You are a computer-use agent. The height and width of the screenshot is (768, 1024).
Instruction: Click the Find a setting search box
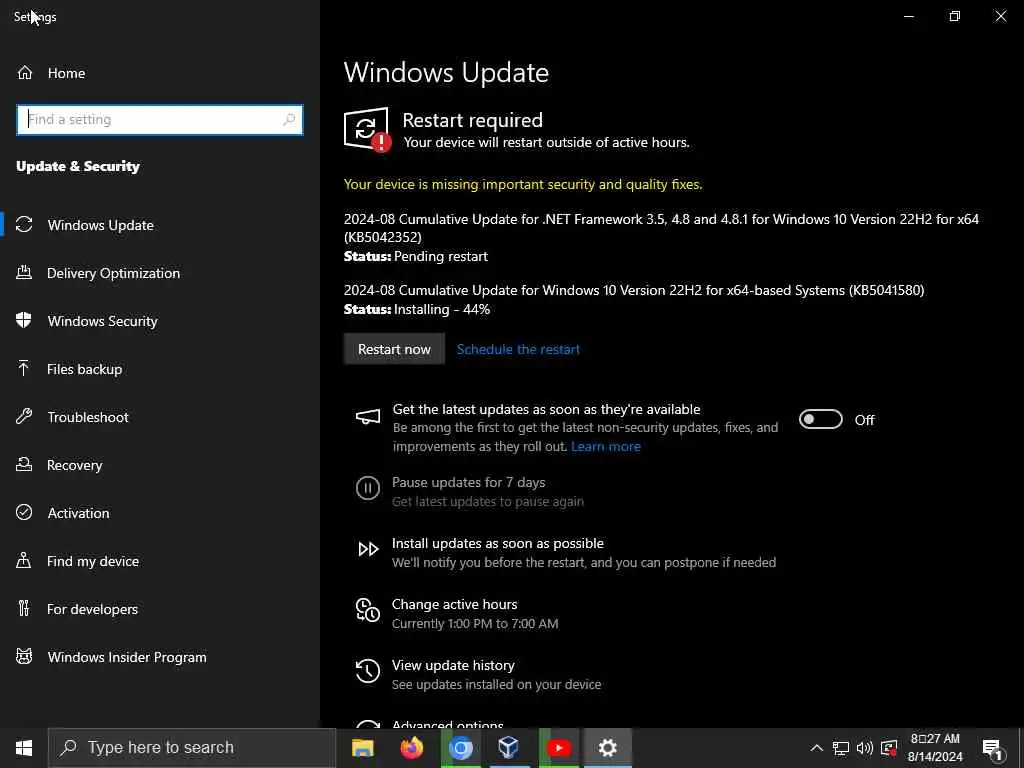pyautogui.click(x=160, y=120)
